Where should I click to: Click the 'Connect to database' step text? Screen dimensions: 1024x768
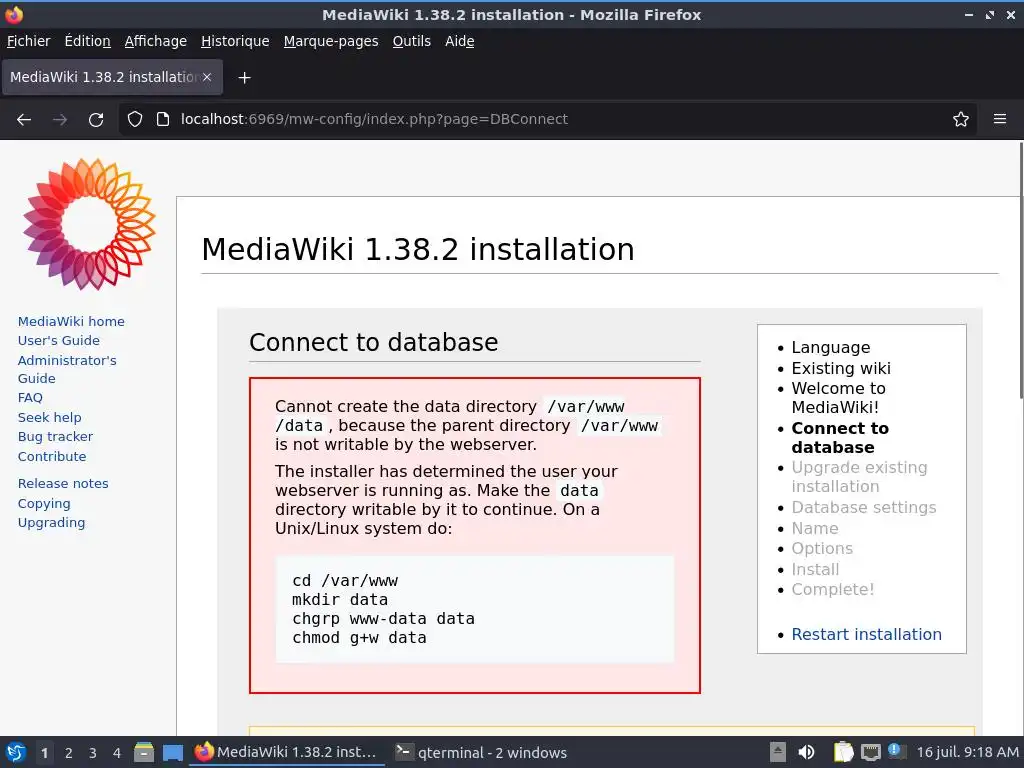pyautogui.click(x=840, y=438)
